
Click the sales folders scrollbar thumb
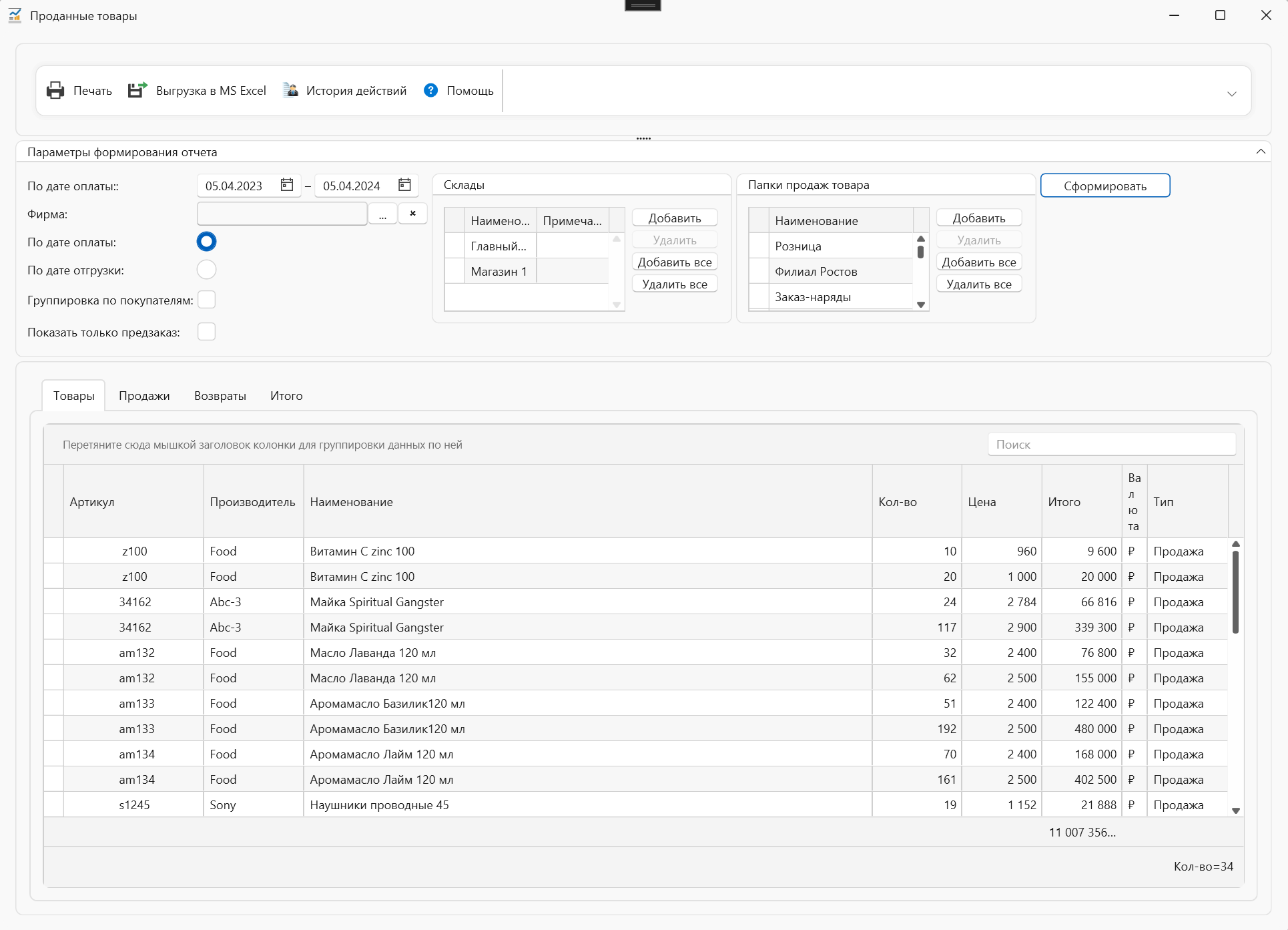click(921, 252)
